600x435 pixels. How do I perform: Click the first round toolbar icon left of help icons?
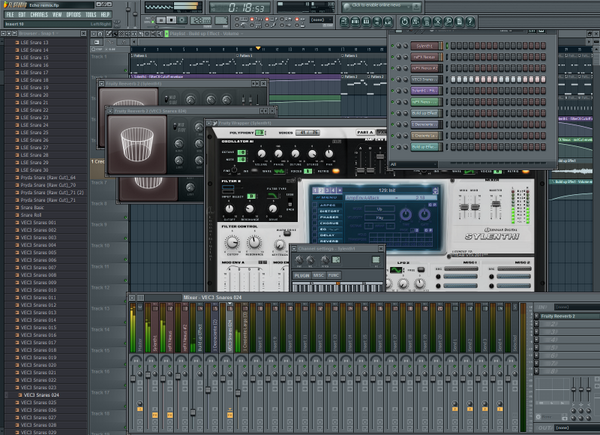click(x=404, y=22)
